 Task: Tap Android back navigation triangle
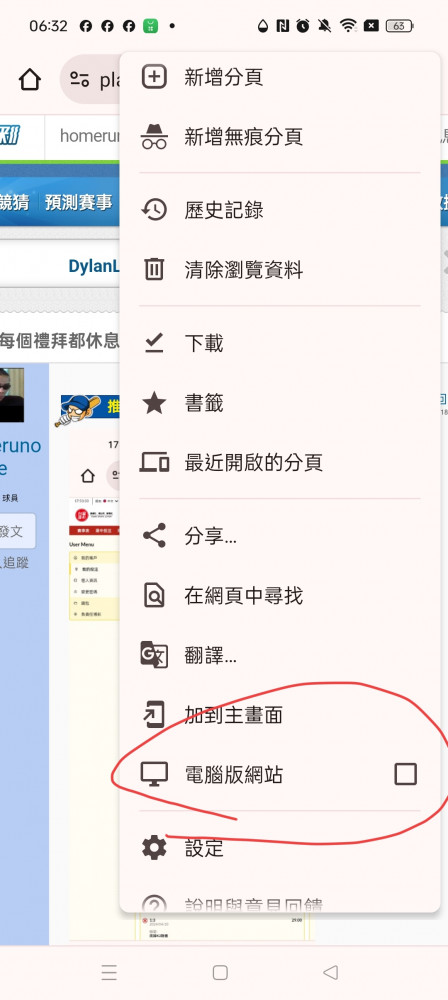(330, 972)
